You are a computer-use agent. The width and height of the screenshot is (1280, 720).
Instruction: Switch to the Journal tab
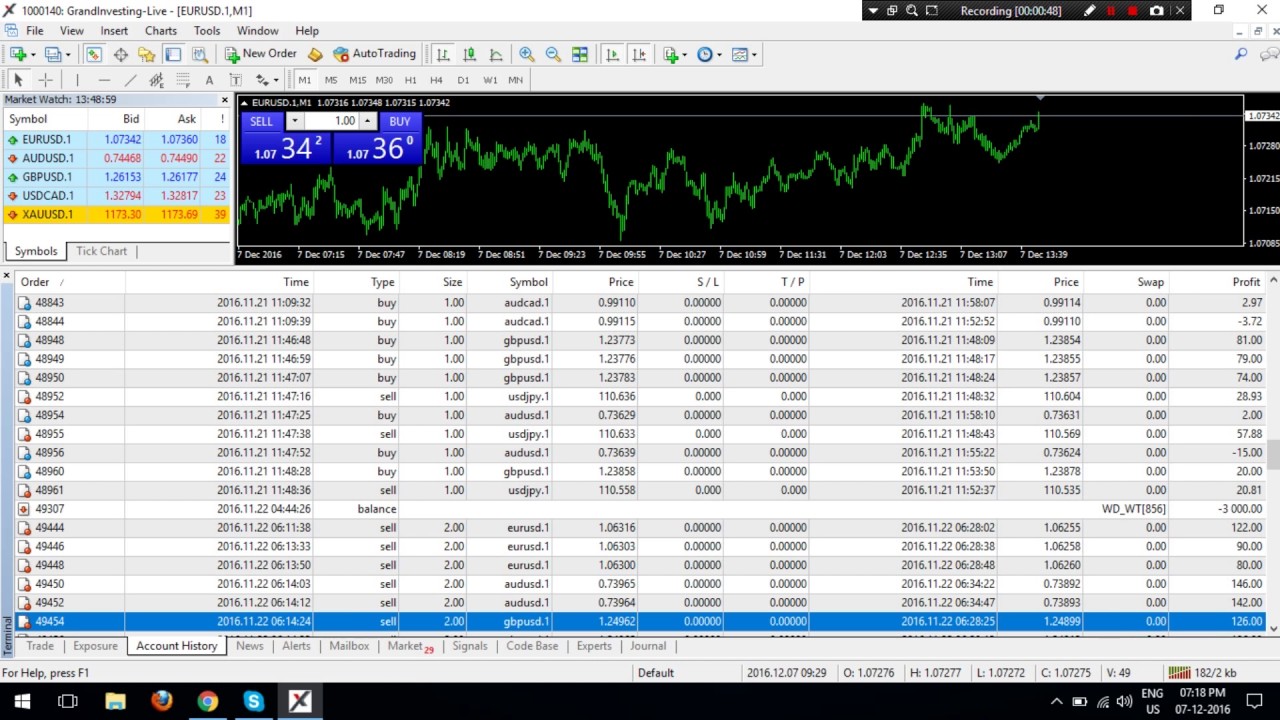pyautogui.click(x=648, y=646)
